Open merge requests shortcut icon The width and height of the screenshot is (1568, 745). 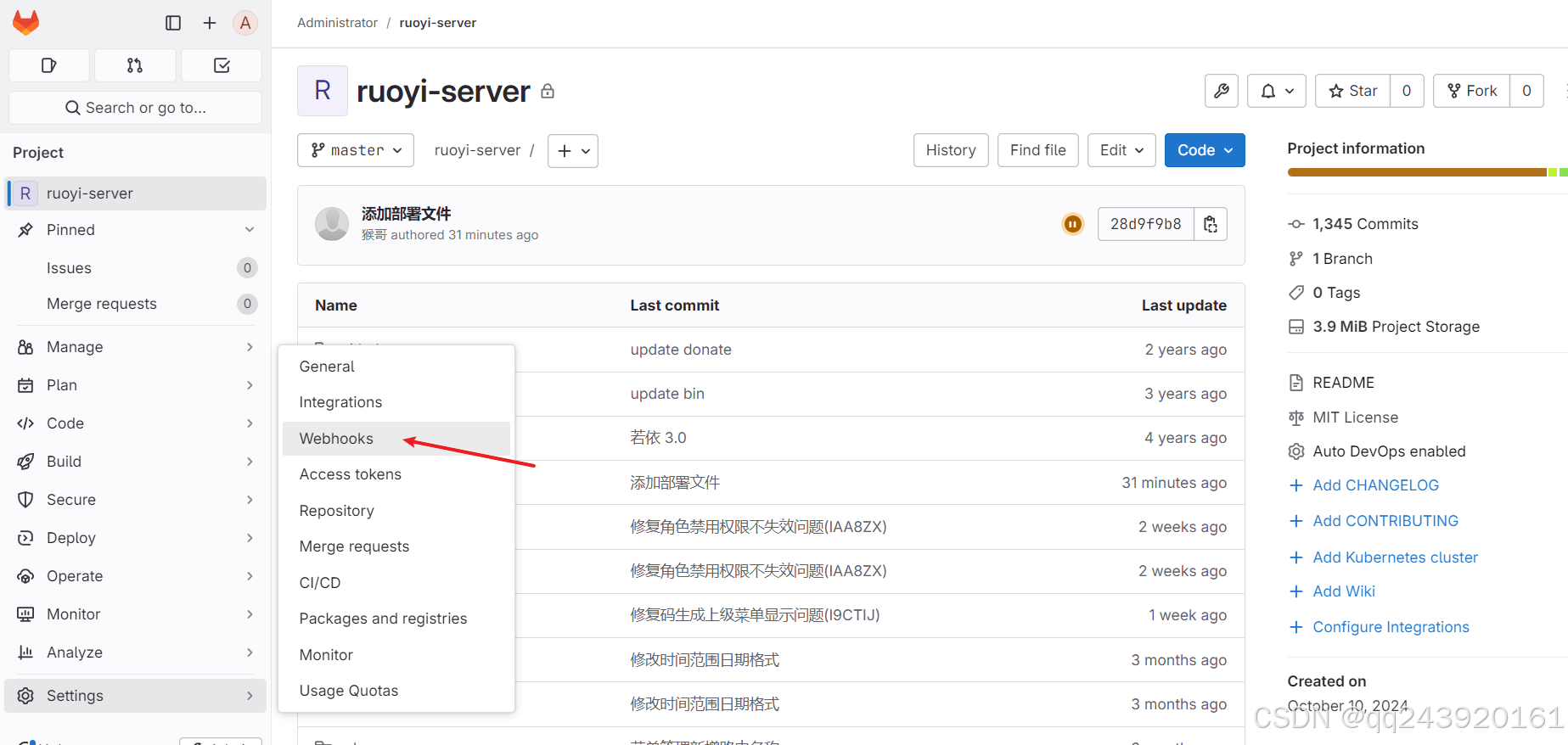click(x=135, y=65)
